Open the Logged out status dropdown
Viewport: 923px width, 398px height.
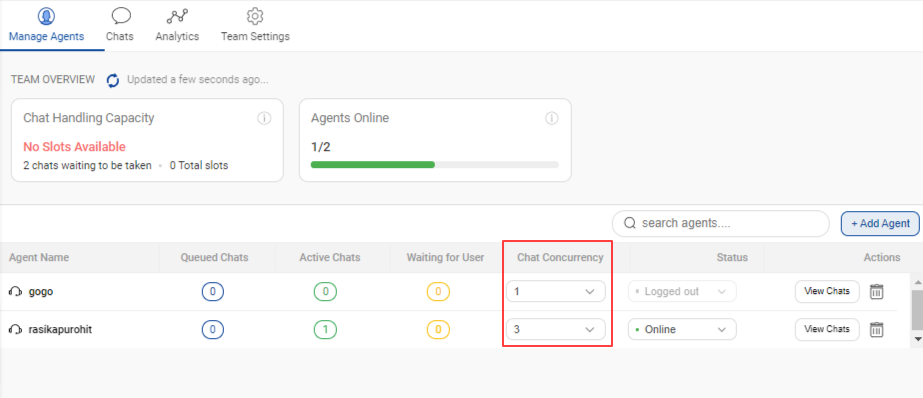pyautogui.click(x=682, y=291)
